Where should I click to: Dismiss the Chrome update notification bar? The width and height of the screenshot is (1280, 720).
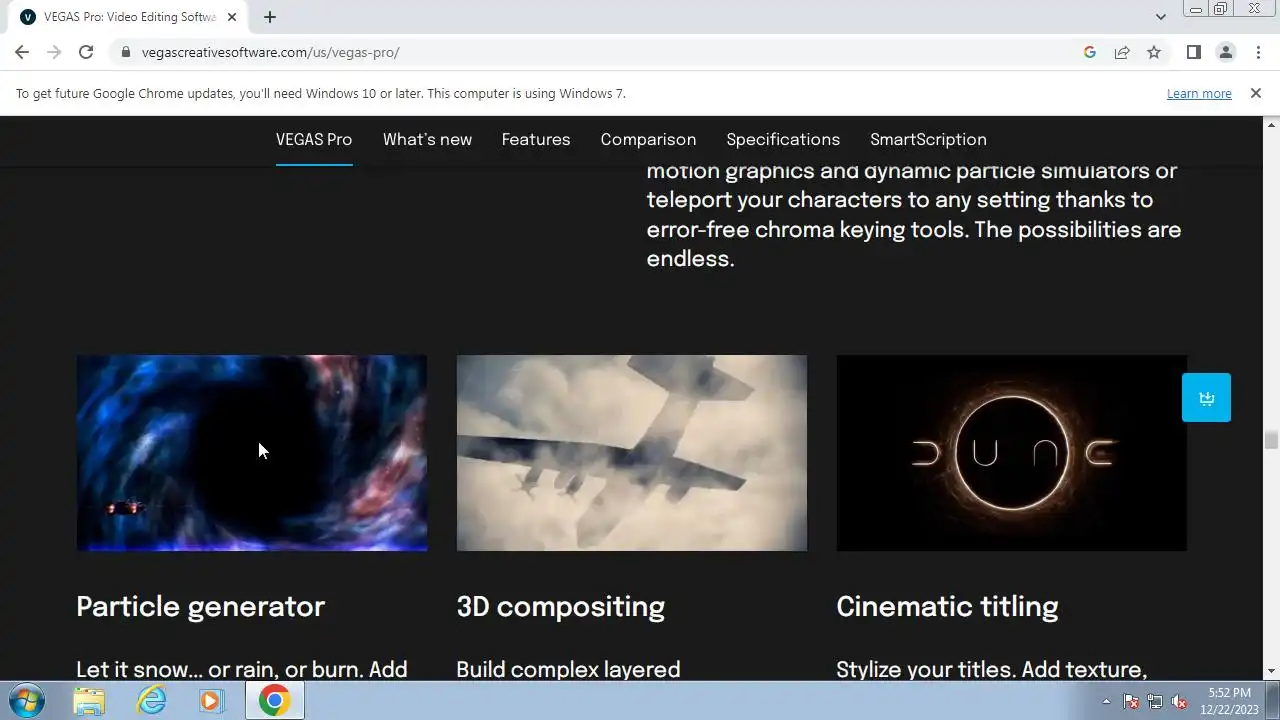coord(1256,93)
